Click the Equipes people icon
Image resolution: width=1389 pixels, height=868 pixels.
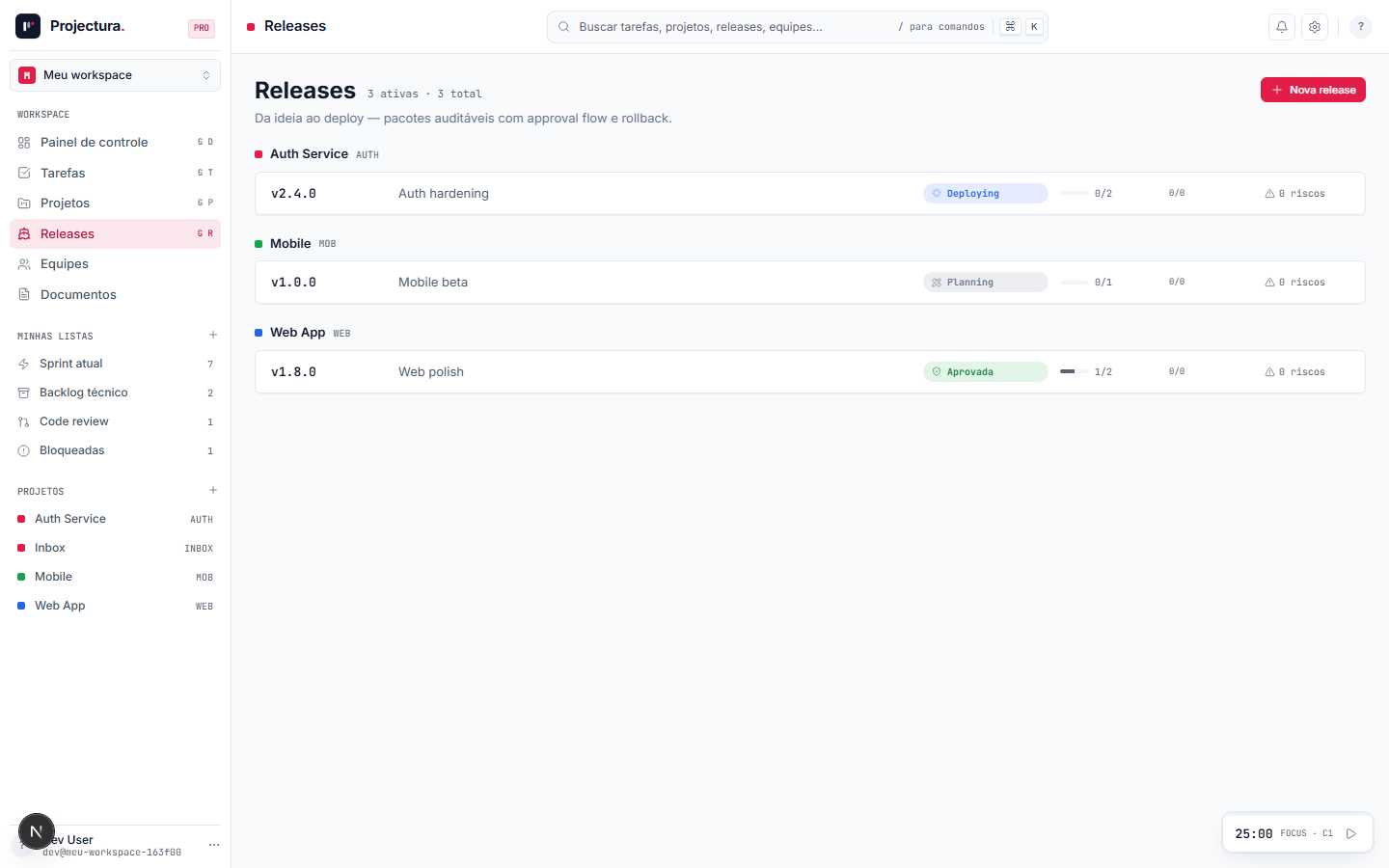tap(24, 264)
